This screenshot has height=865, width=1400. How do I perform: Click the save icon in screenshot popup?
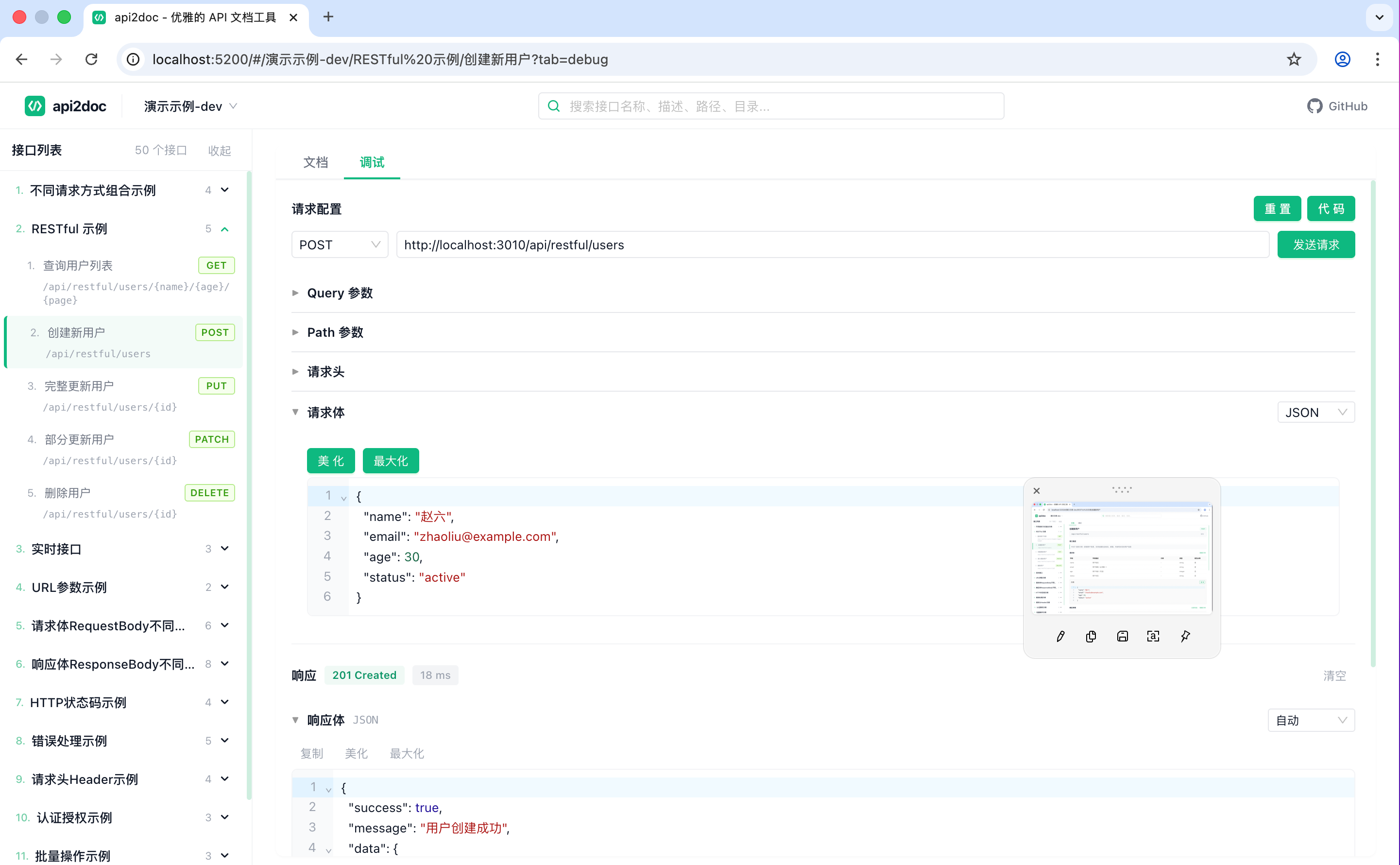[x=1122, y=636]
